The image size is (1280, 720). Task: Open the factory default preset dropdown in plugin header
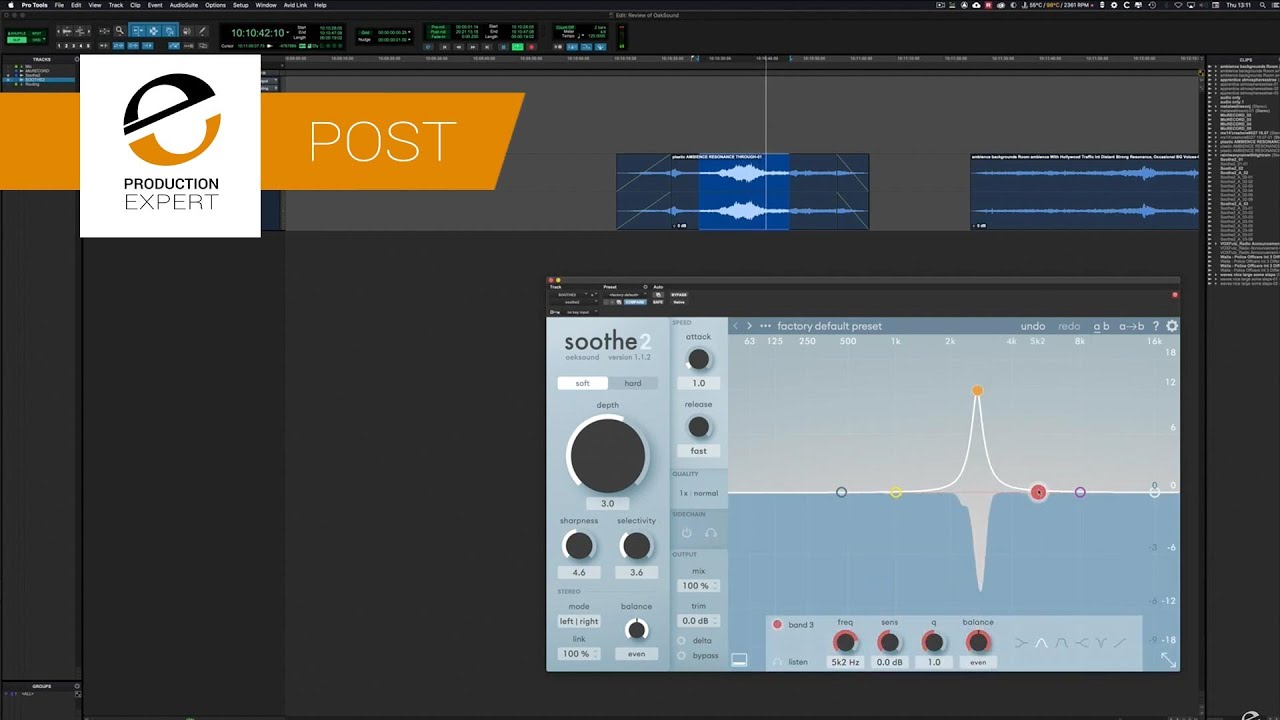click(x=624, y=295)
